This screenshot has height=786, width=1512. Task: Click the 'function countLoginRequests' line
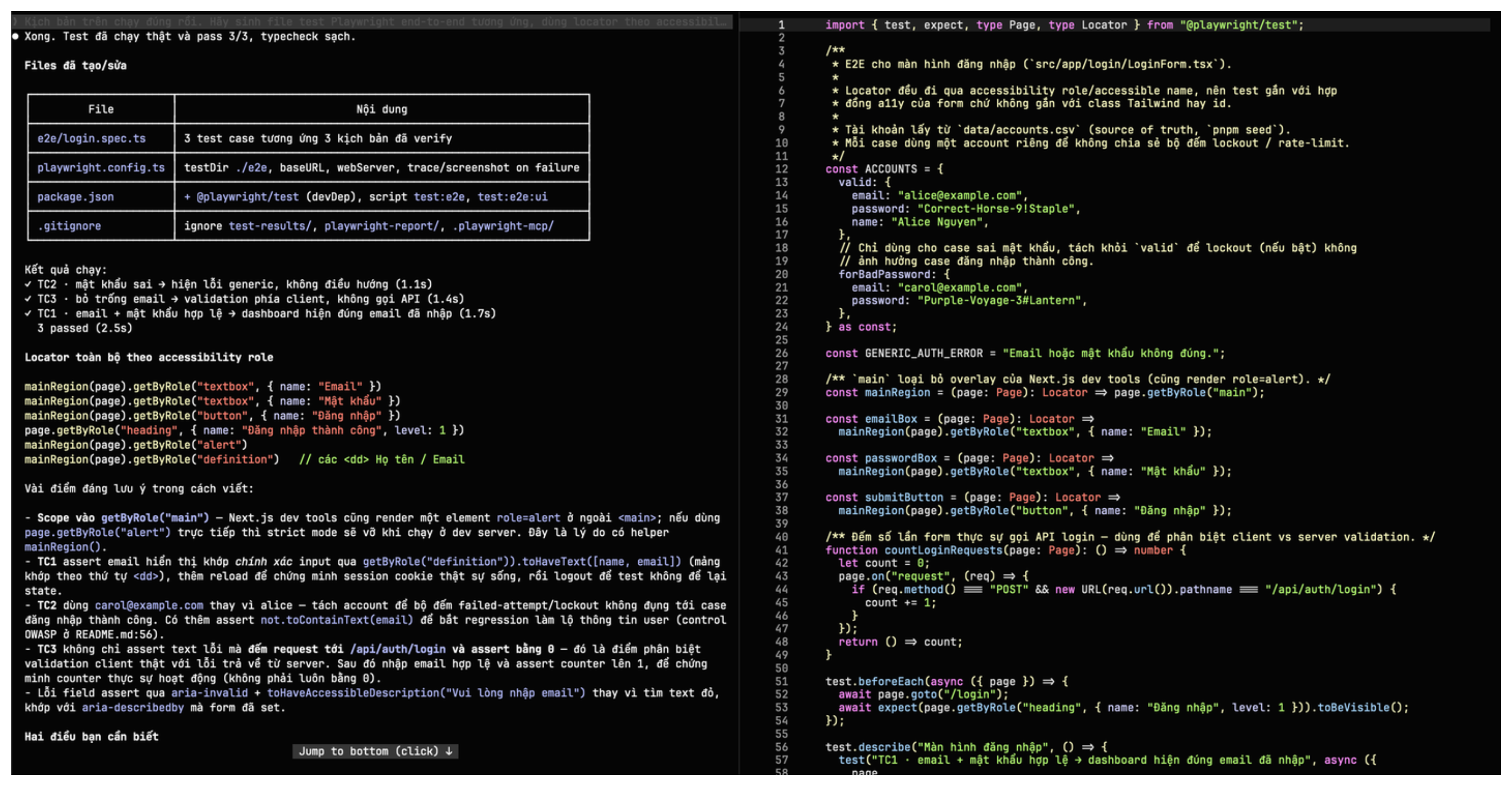click(1006, 550)
